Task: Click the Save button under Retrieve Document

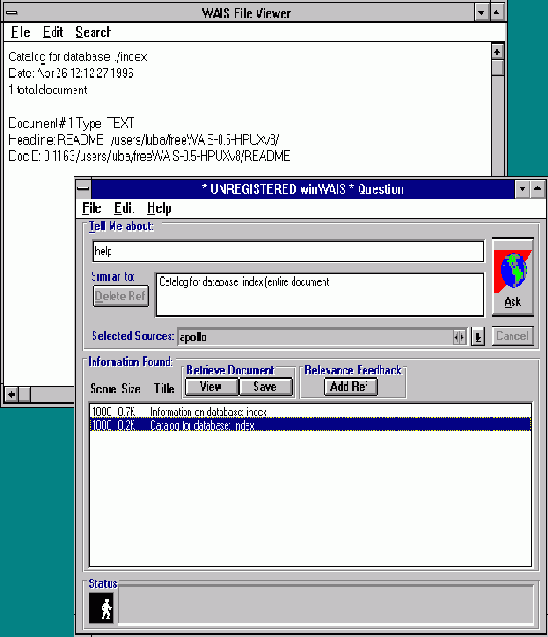Action: 266,386
